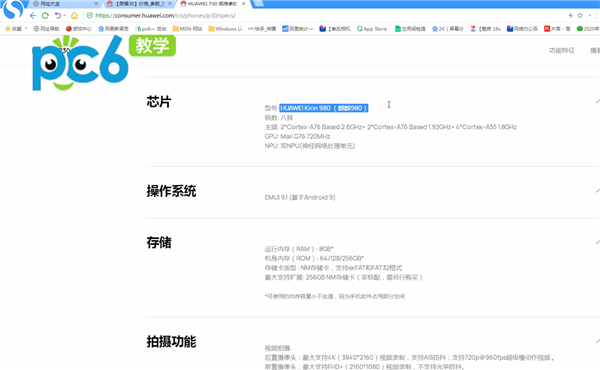
Task: Switch to the 【荣耀30】 tab
Action: point(139,4)
